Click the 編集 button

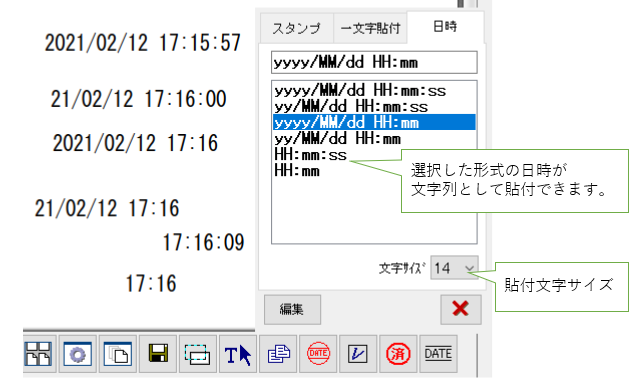(x=292, y=309)
